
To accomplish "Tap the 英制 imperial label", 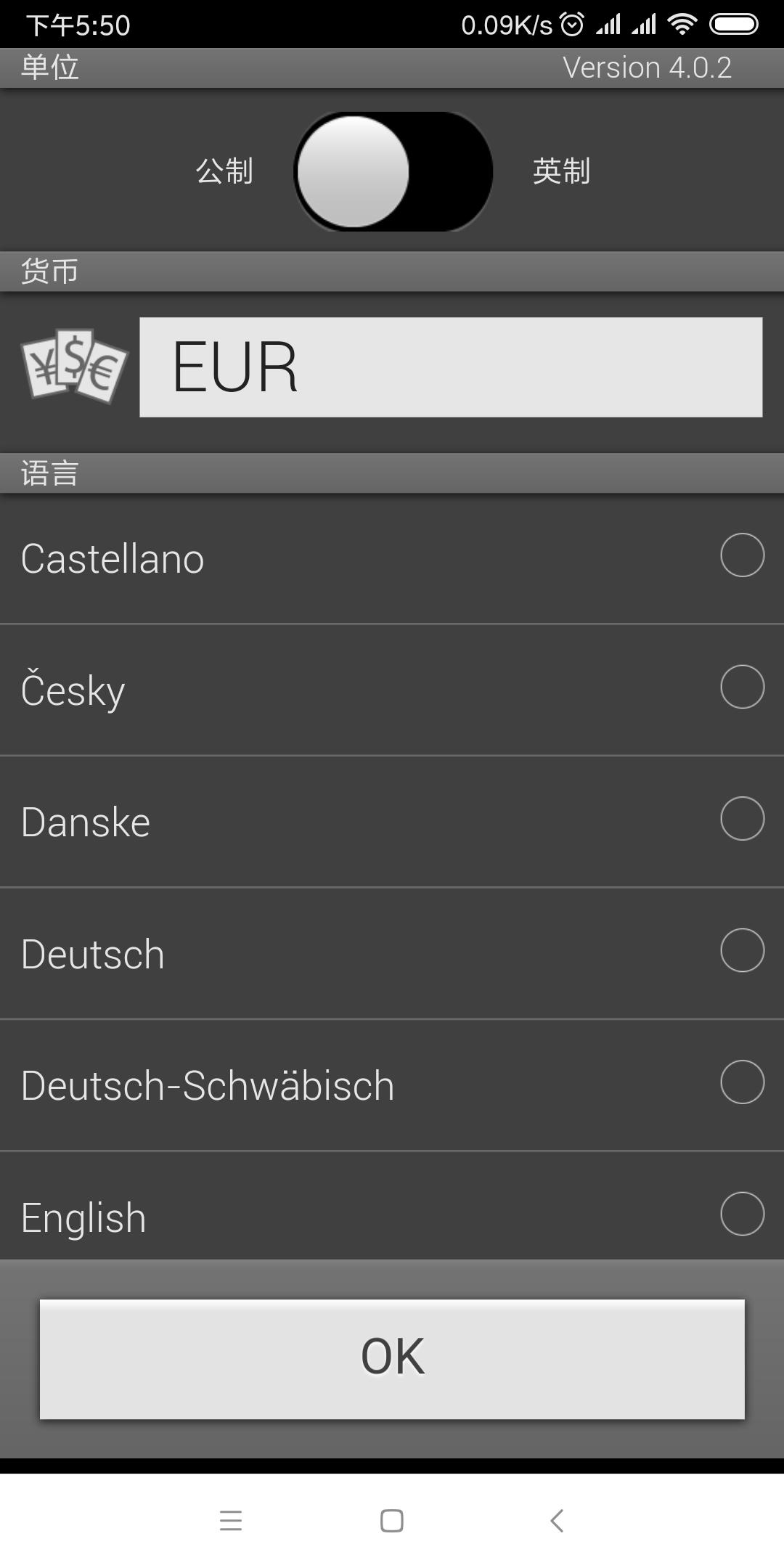I will pyautogui.click(x=561, y=171).
